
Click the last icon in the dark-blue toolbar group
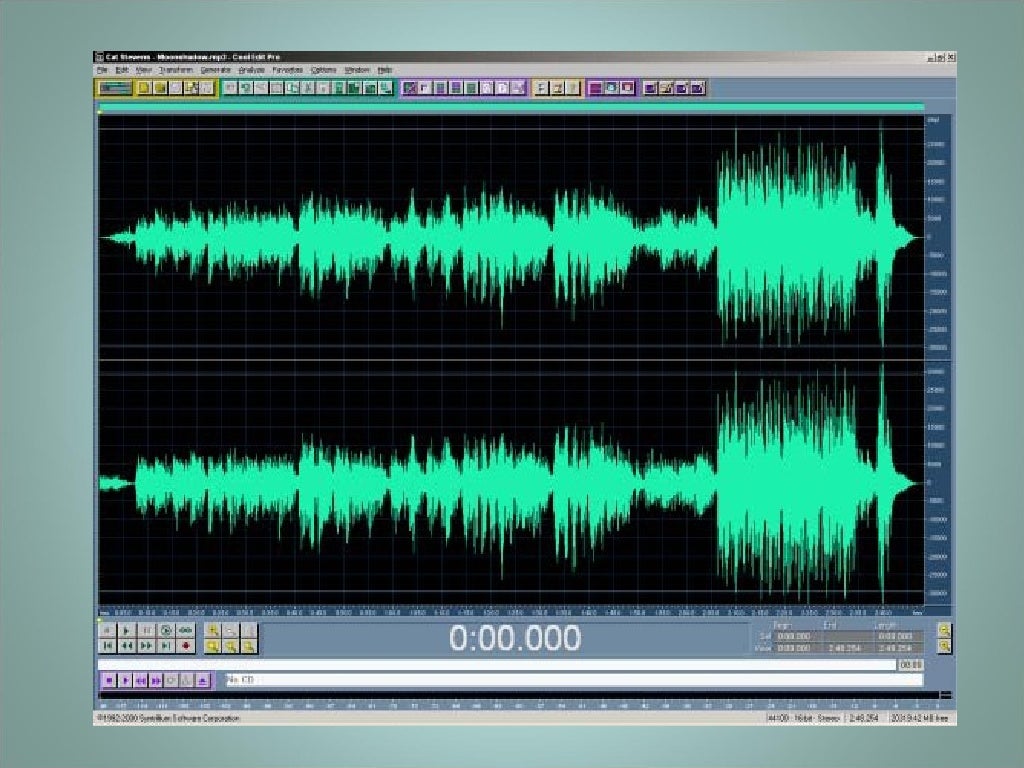[697, 88]
